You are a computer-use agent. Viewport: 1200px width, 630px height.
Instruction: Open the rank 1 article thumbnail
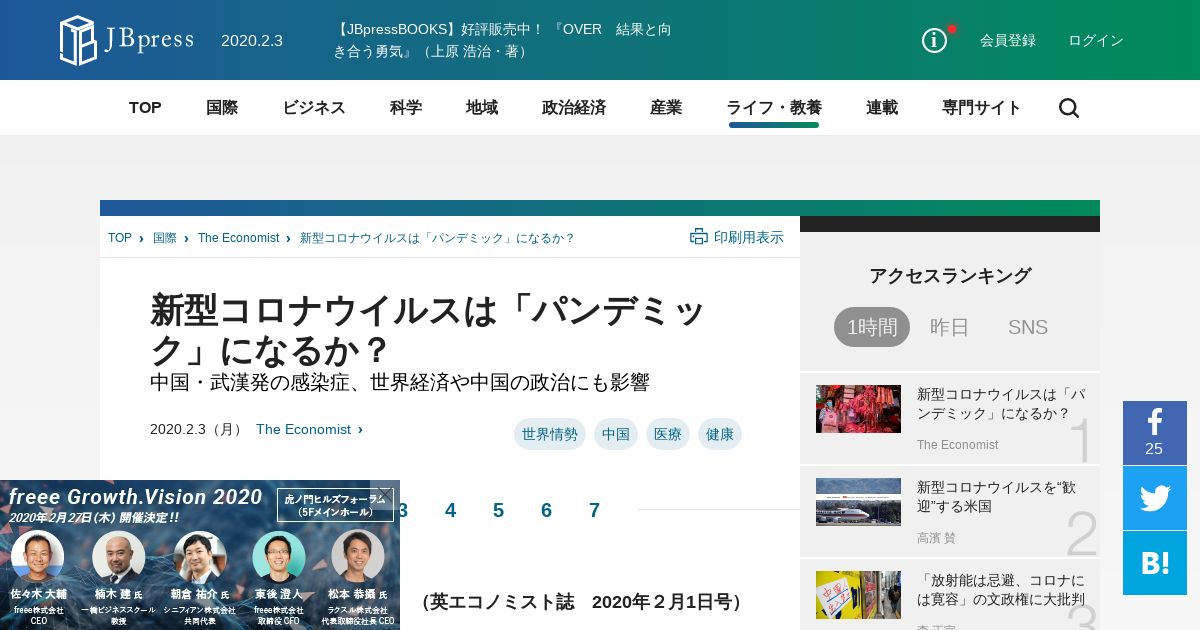(x=858, y=409)
